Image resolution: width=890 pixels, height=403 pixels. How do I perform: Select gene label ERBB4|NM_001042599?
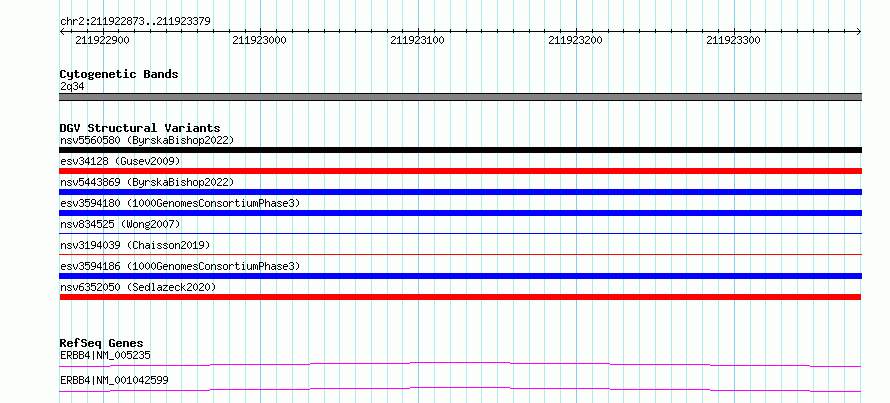[114, 380]
